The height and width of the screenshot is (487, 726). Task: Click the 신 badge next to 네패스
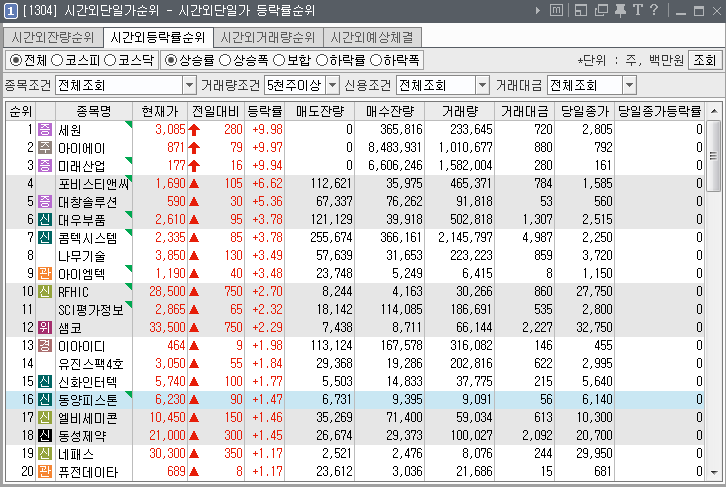(x=44, y=454)
